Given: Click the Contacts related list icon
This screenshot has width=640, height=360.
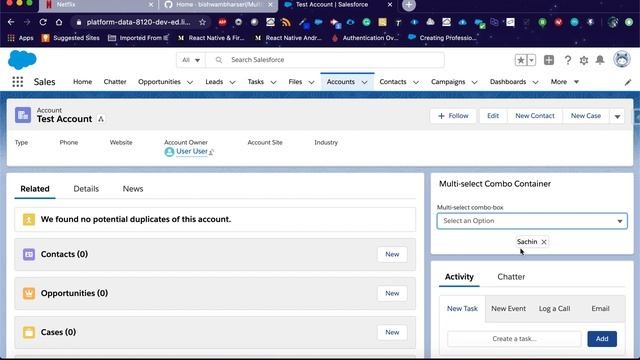Looking at the screenshot, I should [x=29, y=254].
